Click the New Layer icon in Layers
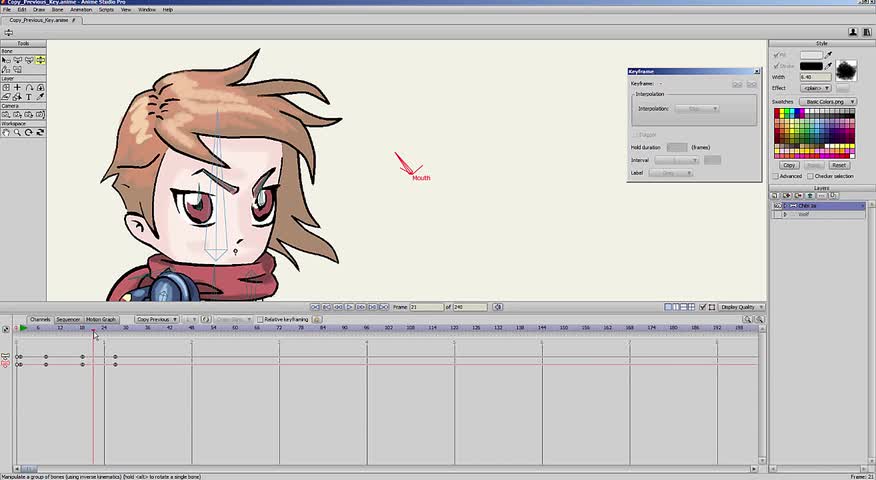876x480 pixels. pyautogui.click(x=774, y=196)
